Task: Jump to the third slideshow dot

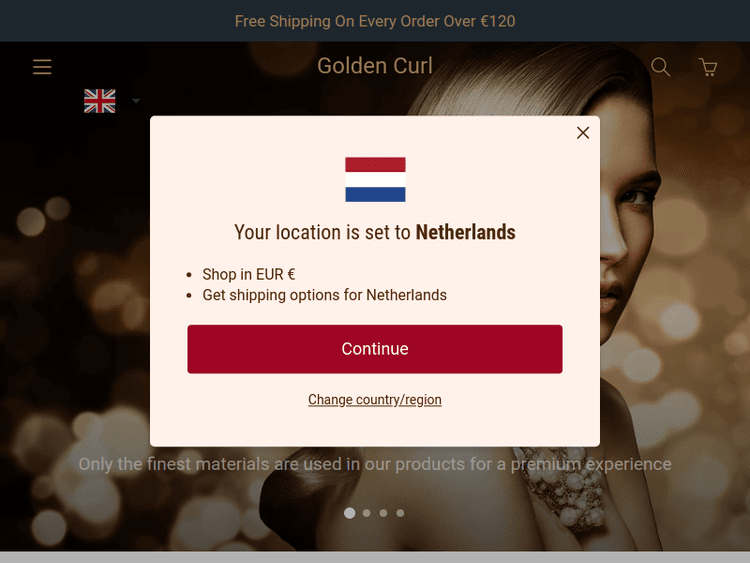Action: pos(383,513)
